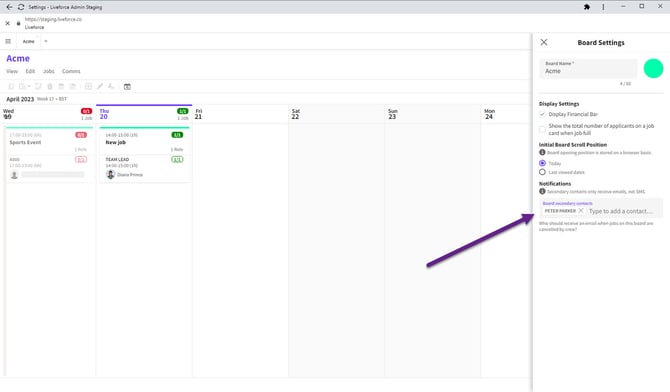Click the calendar date picker toolbar icon
The height and width of the screenshot is (392, 670).
point(127,86)
